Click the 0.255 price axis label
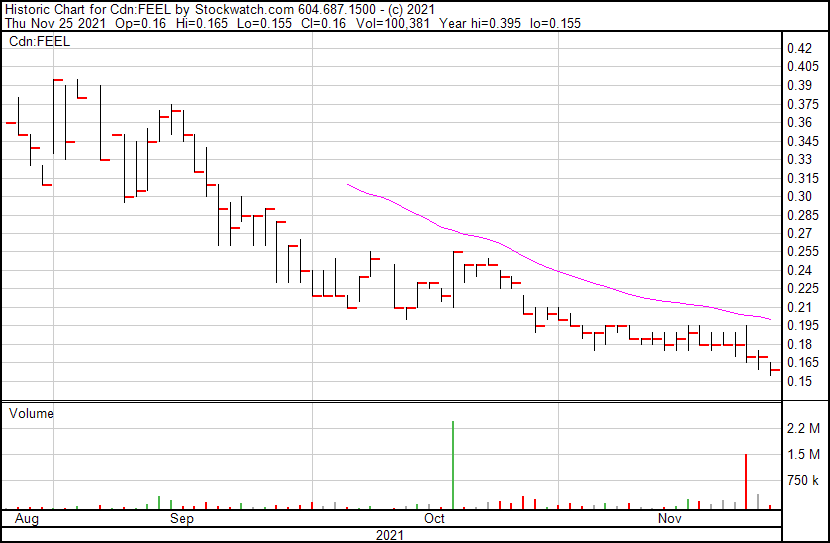This screenshot has width=830, height=543. (803, 251)
